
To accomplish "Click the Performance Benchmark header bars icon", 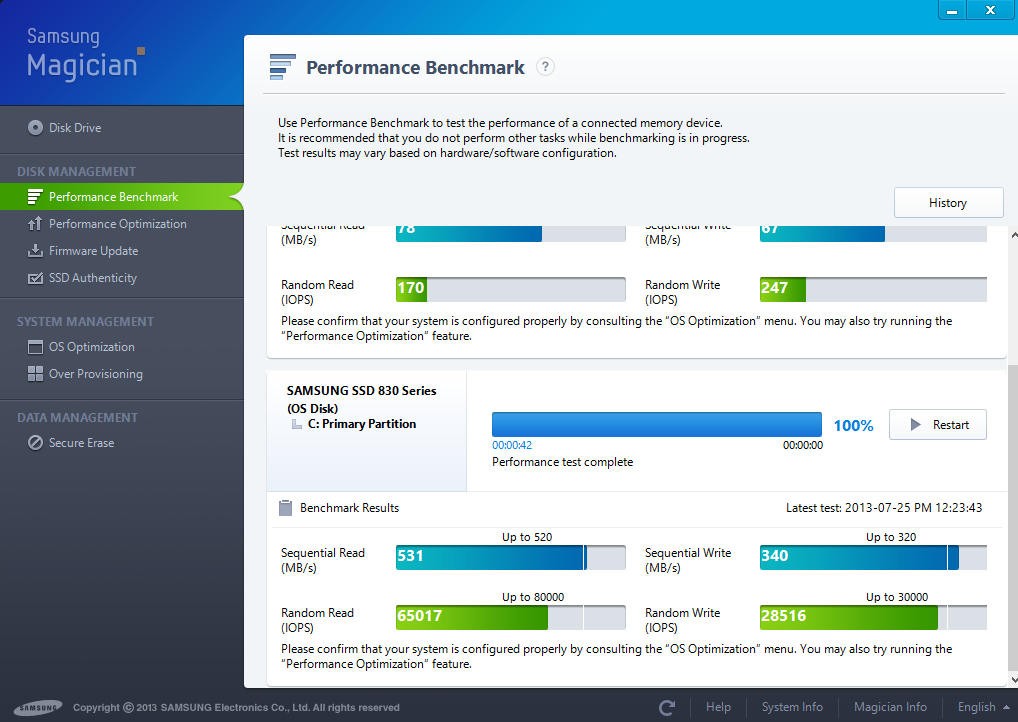I will pos(282,67).
